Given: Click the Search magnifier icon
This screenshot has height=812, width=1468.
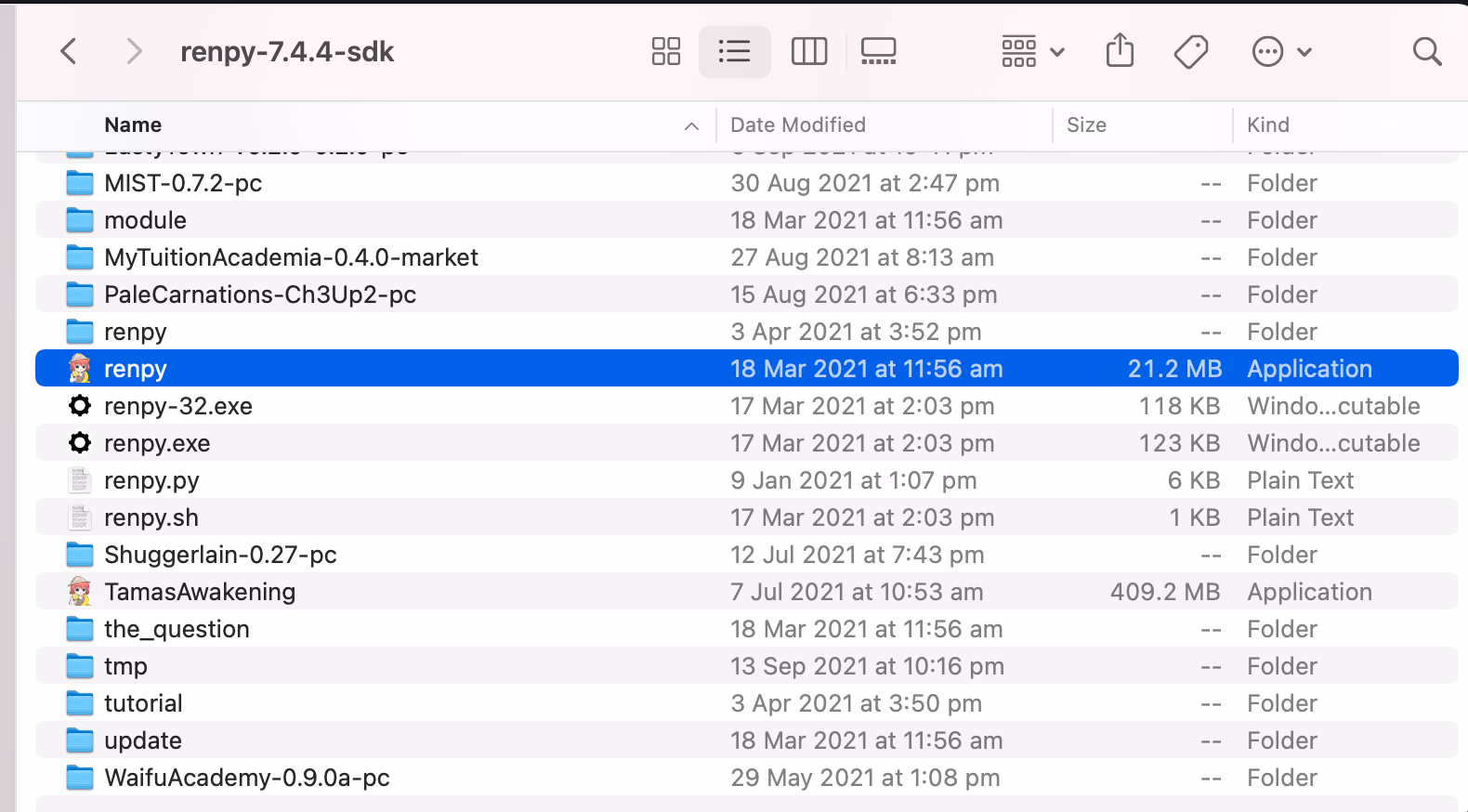Looking at the screenshot, I should pos(1427,51).
